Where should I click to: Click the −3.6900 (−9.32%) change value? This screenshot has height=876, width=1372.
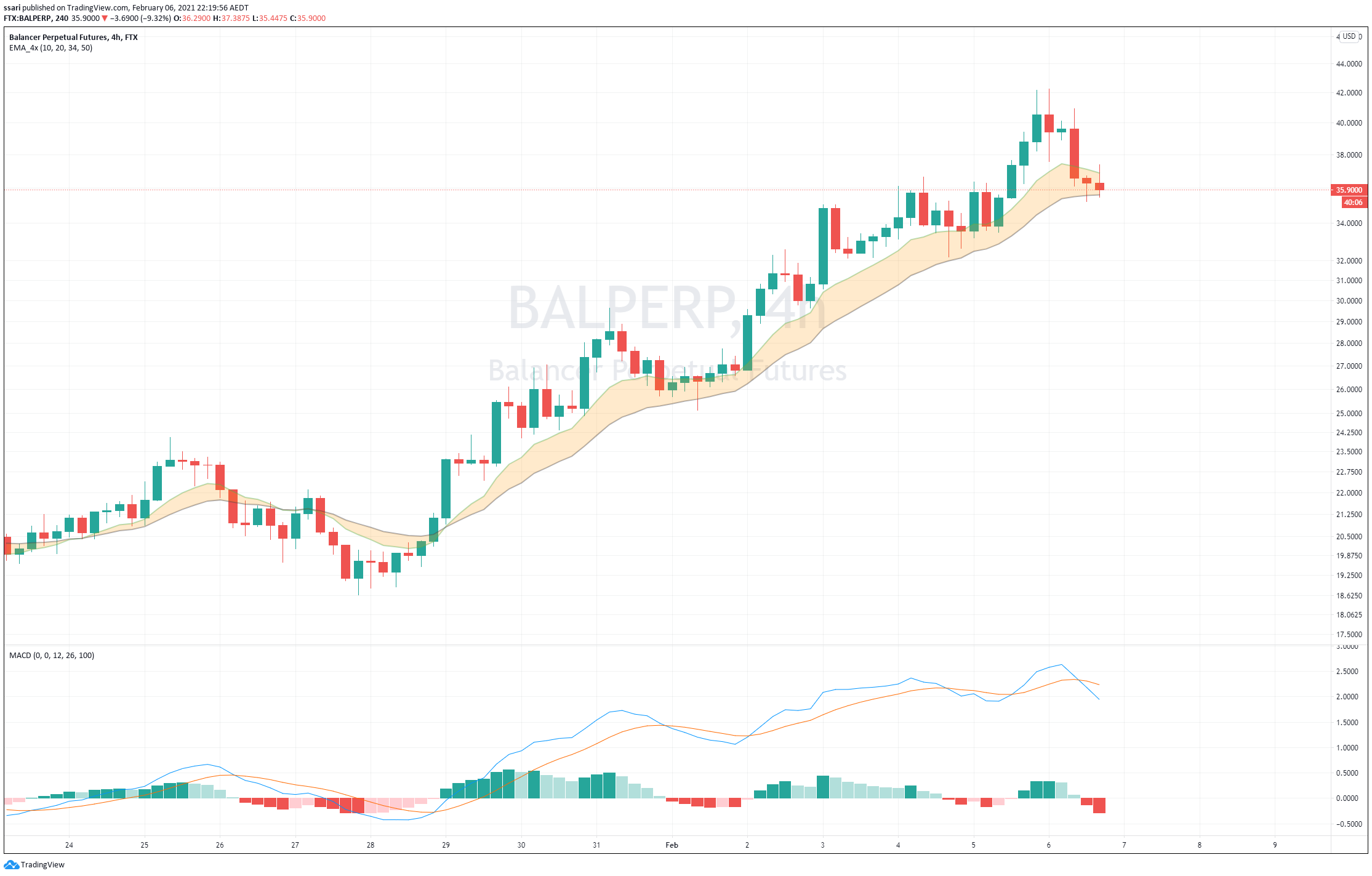[140, 18]
